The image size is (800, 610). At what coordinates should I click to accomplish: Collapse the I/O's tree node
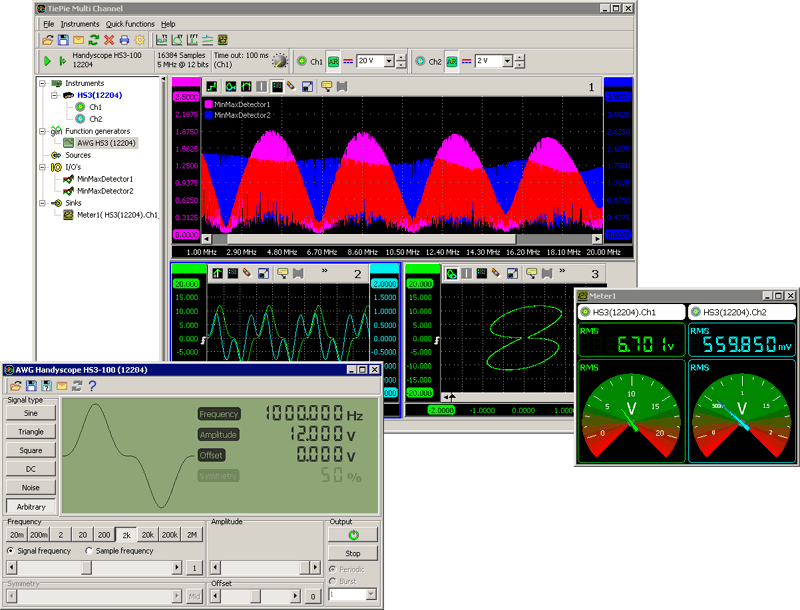click(x=43, y=167)
